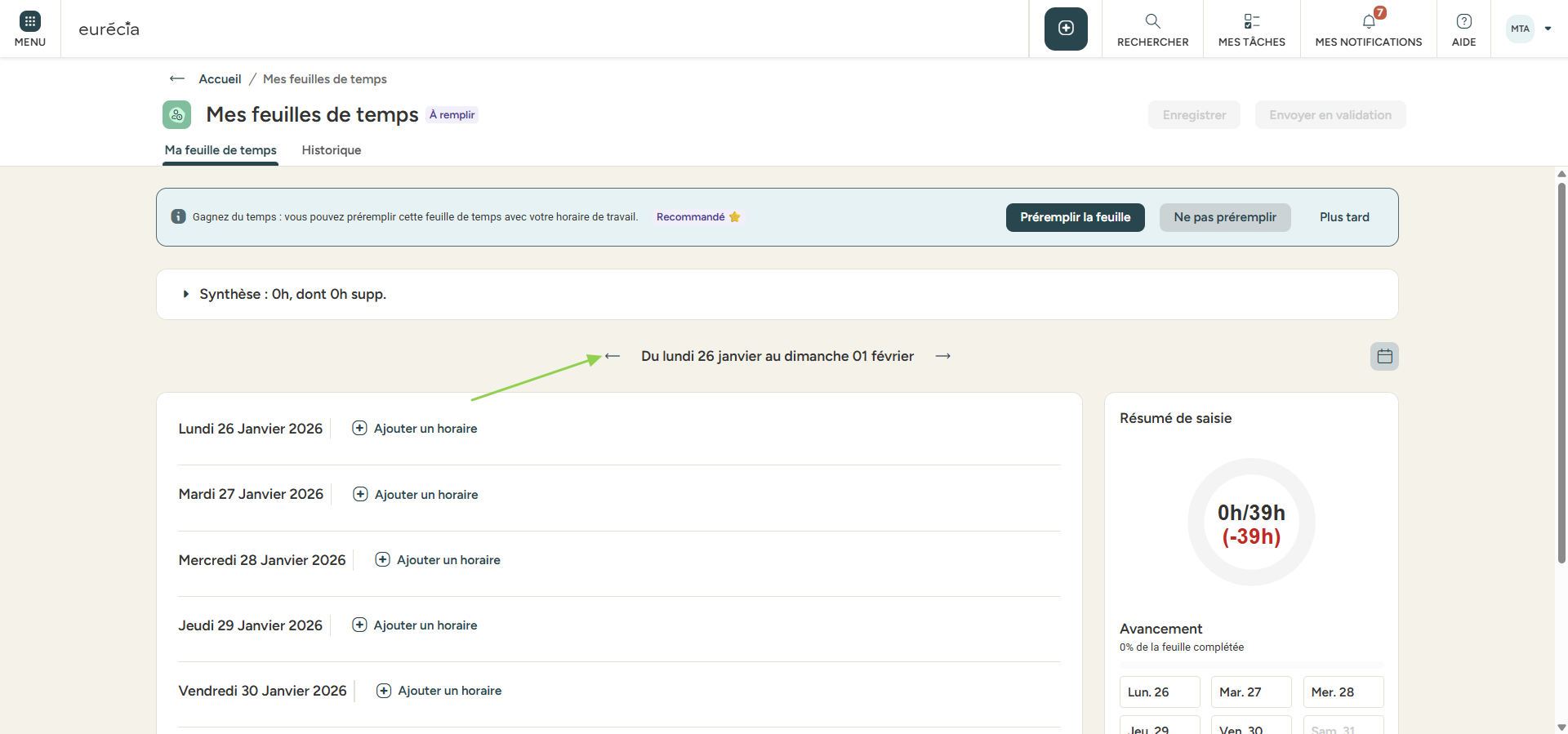Go to previous week arrow
The width and height of the screenshot is (1568, 734).
[612, 356]
